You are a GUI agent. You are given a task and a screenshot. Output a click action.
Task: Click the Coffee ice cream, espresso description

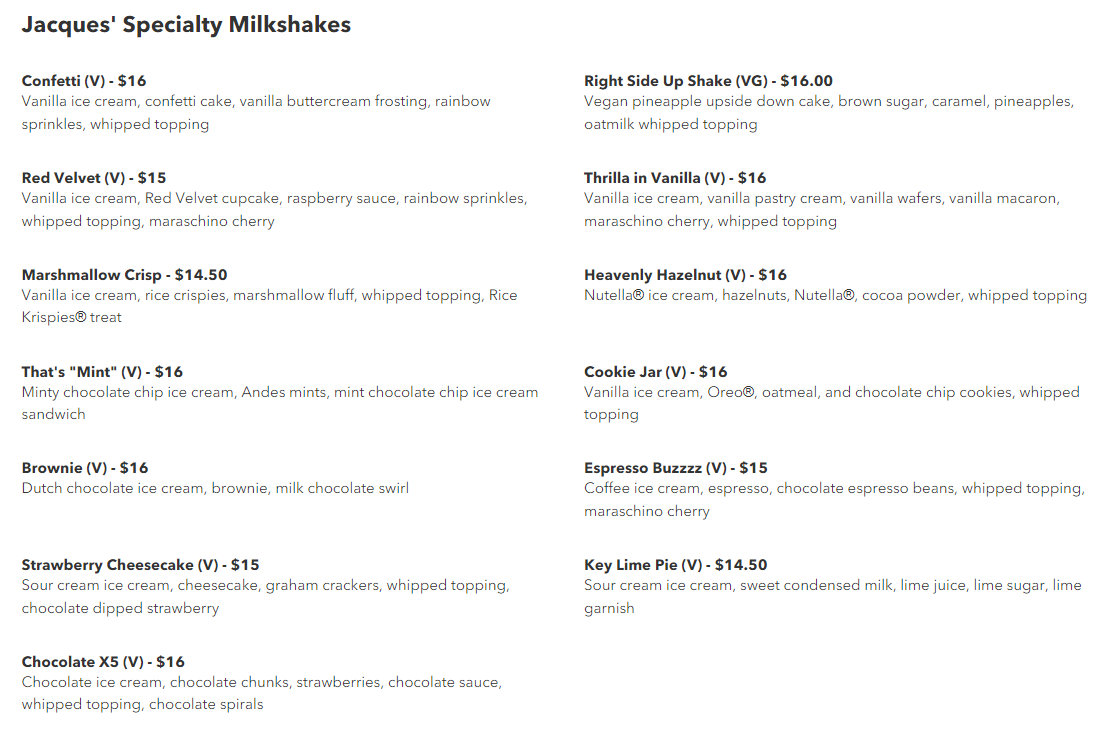click(835, 499)
